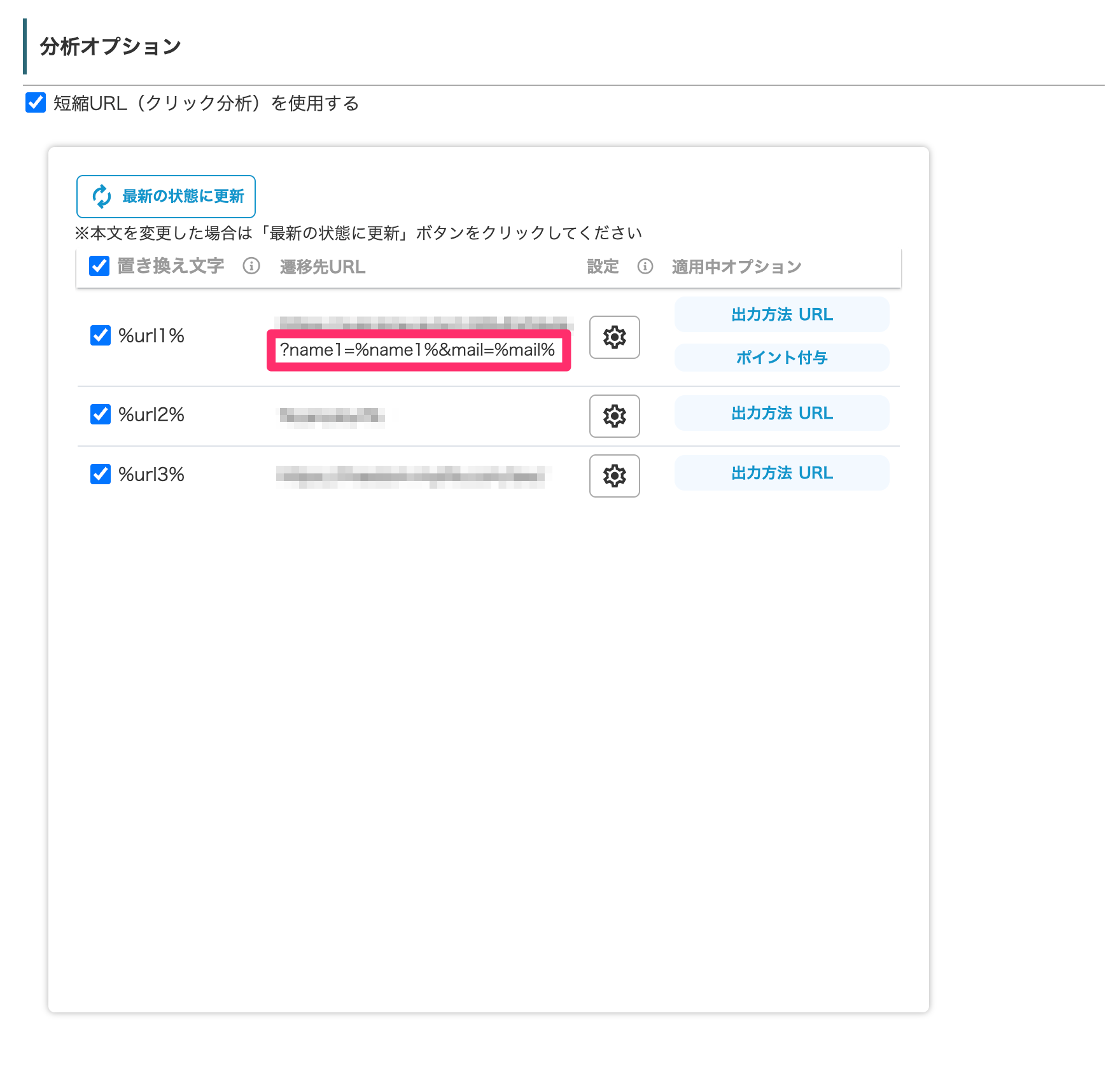Click the 適用中オプション column header
The width and height of the screenshot is (1120, 1069).
click(x=737, y=267)
